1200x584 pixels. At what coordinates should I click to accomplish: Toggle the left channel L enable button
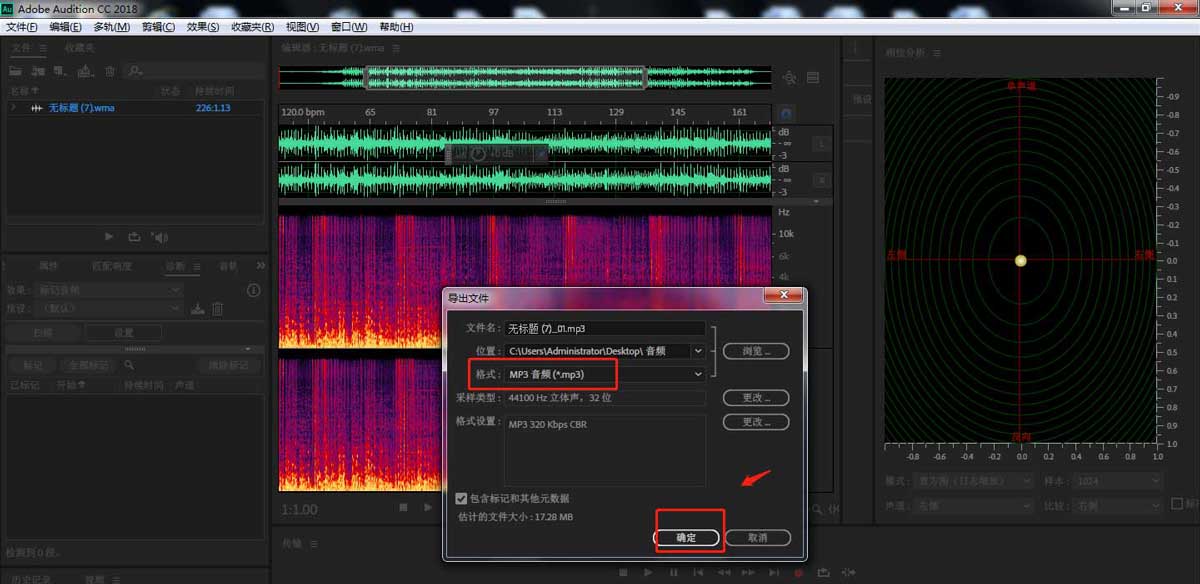point(821,144)
